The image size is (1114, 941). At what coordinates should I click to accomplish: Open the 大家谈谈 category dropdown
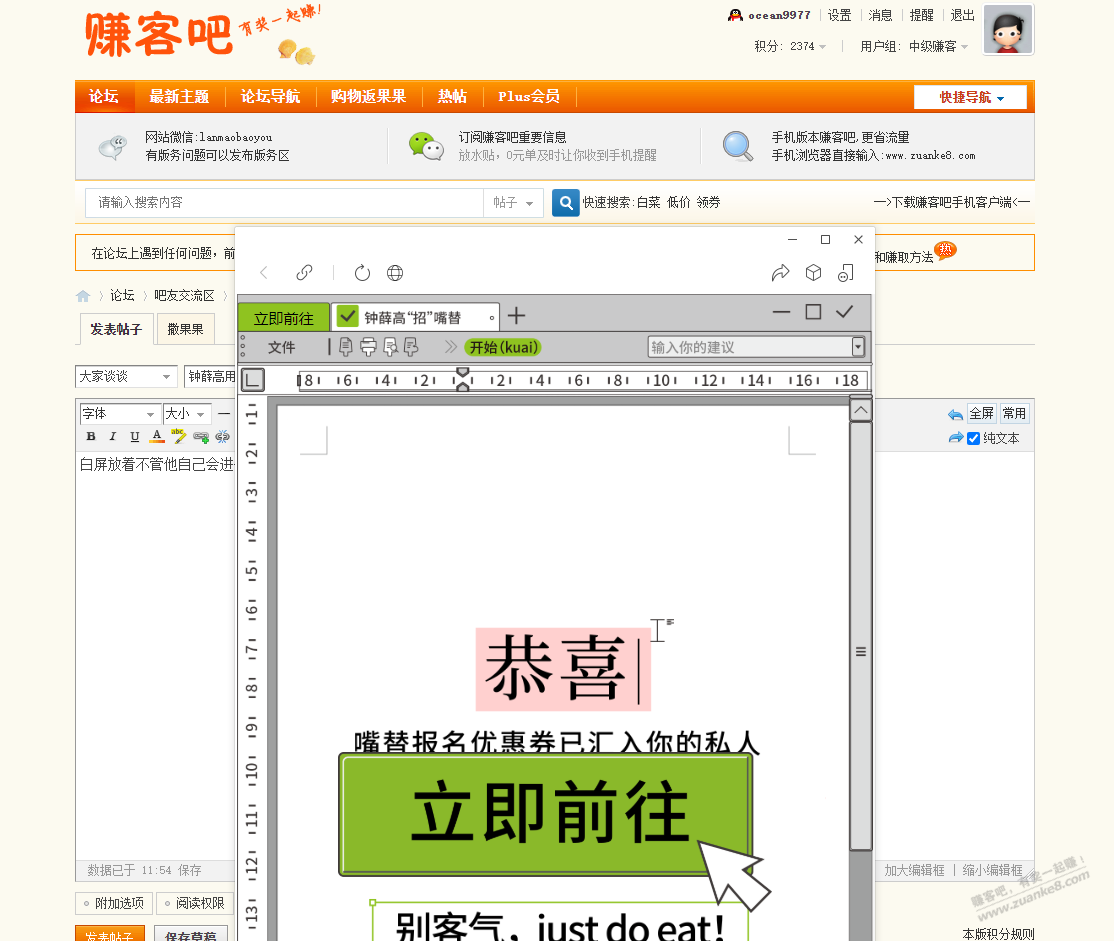coord(125,376)
